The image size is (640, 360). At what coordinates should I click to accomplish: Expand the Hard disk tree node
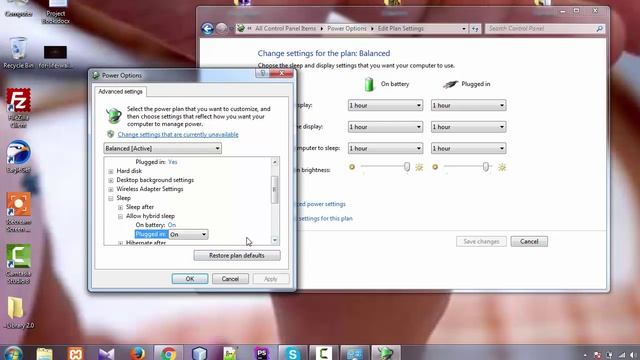(x=111, y=171)
